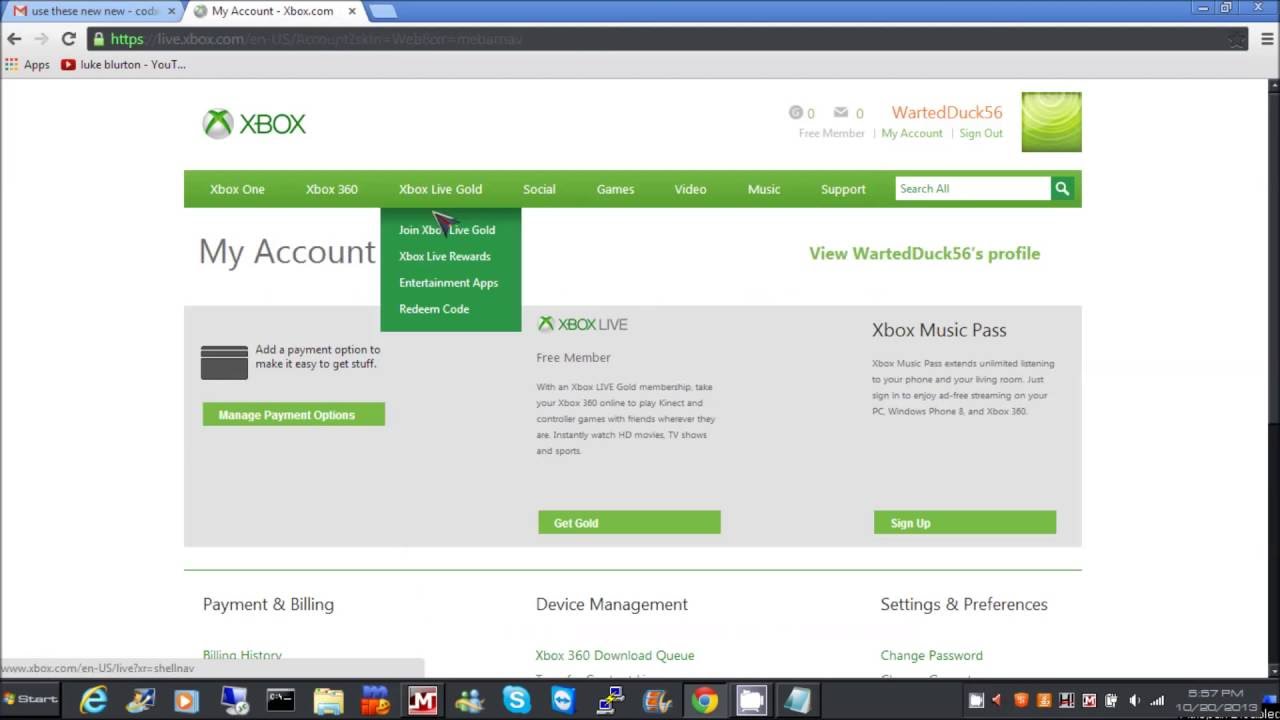This screenshot has width=1280, height=720.
Task: Open the Social nav menu
Action: coord(539,189)
